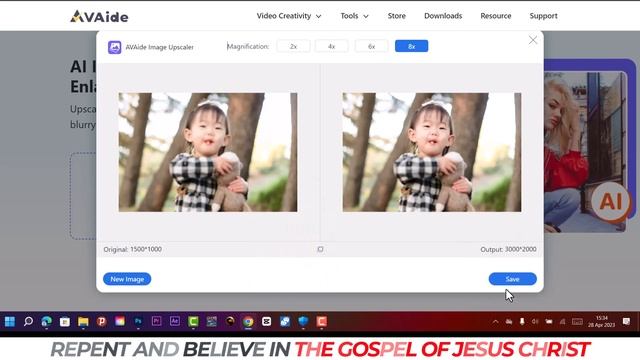The width and height of the screenshot is (640, 360).
Task: Open the notification center icon
Action: pos(627,322)
